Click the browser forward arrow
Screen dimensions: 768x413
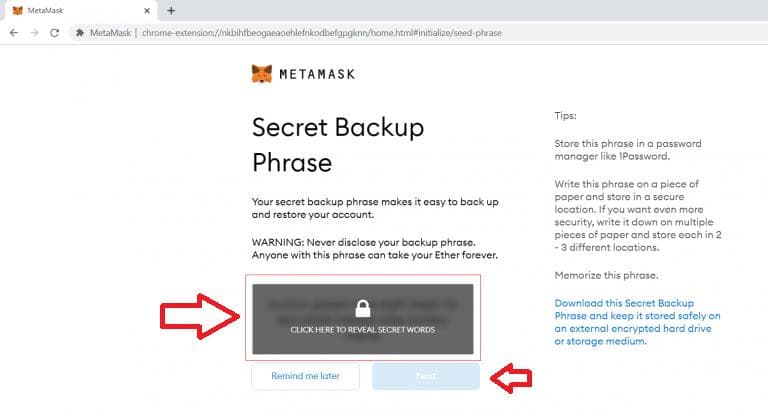coord(34,33)
